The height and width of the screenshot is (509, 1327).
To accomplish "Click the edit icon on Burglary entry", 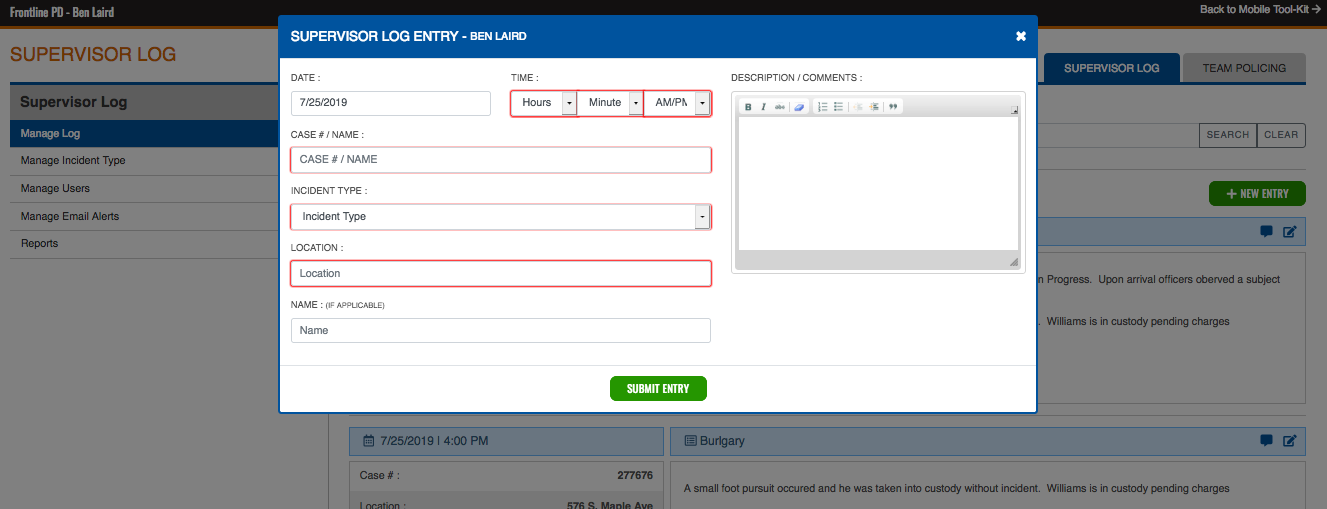I will pyautogui.click(x=1289, y=440).
